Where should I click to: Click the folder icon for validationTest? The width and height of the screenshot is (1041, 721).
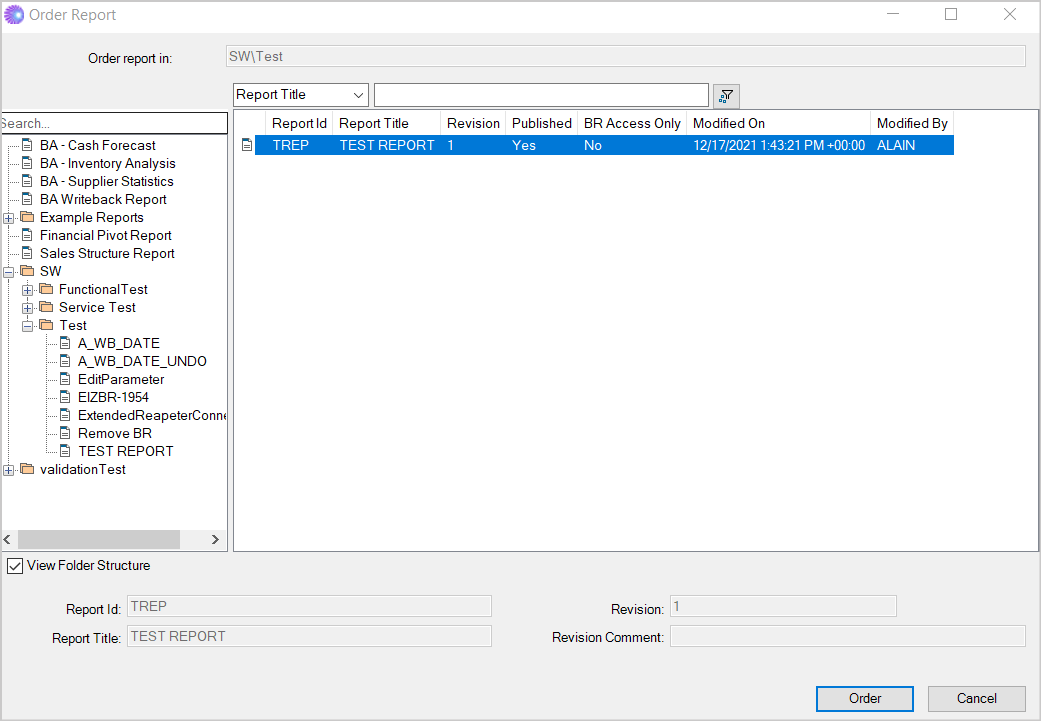(27, 470)
